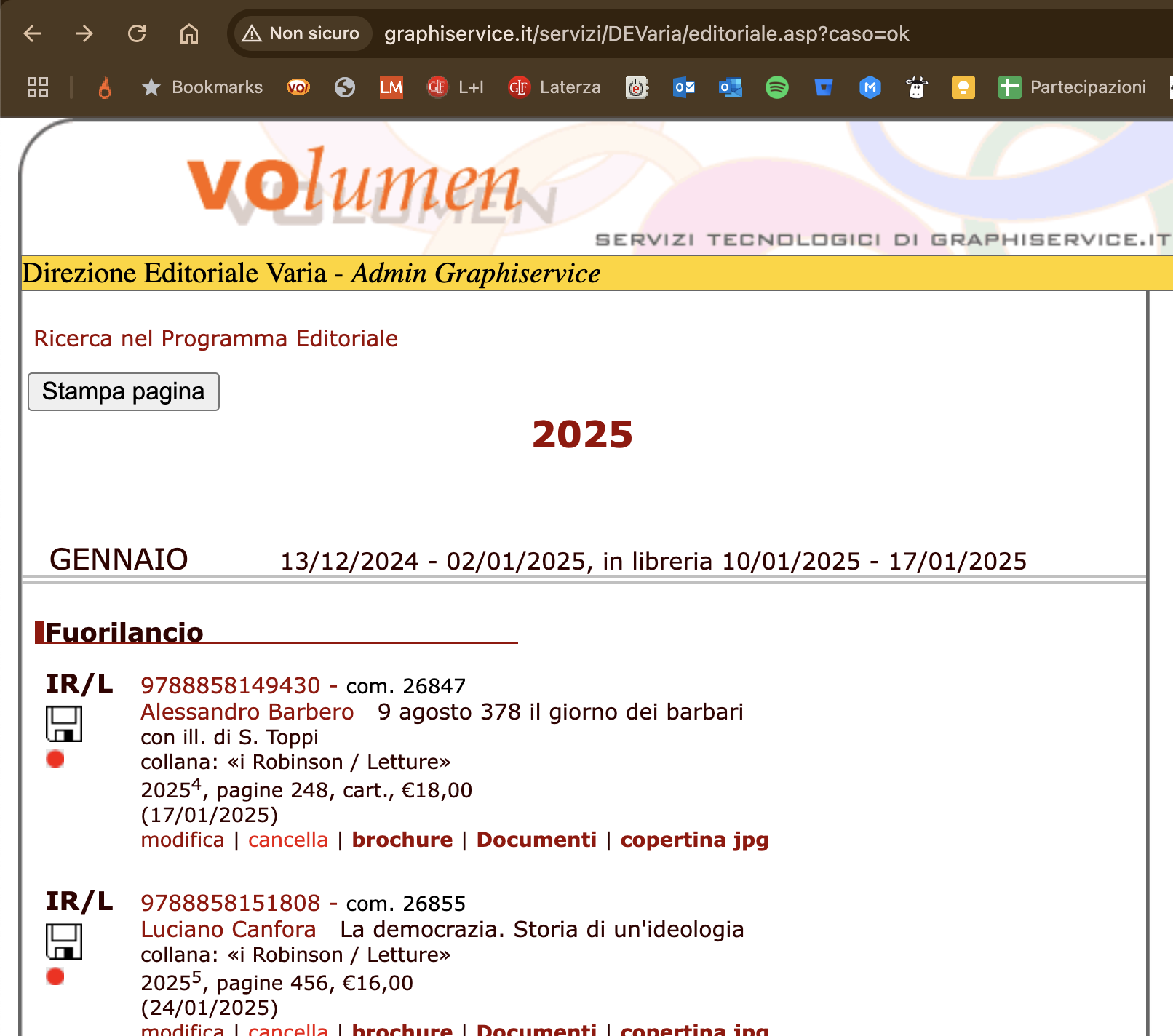The height and width of the screenshot is (1036, 1173).
Task: Click cancella for the Barbero book
Action: [287, 840]
